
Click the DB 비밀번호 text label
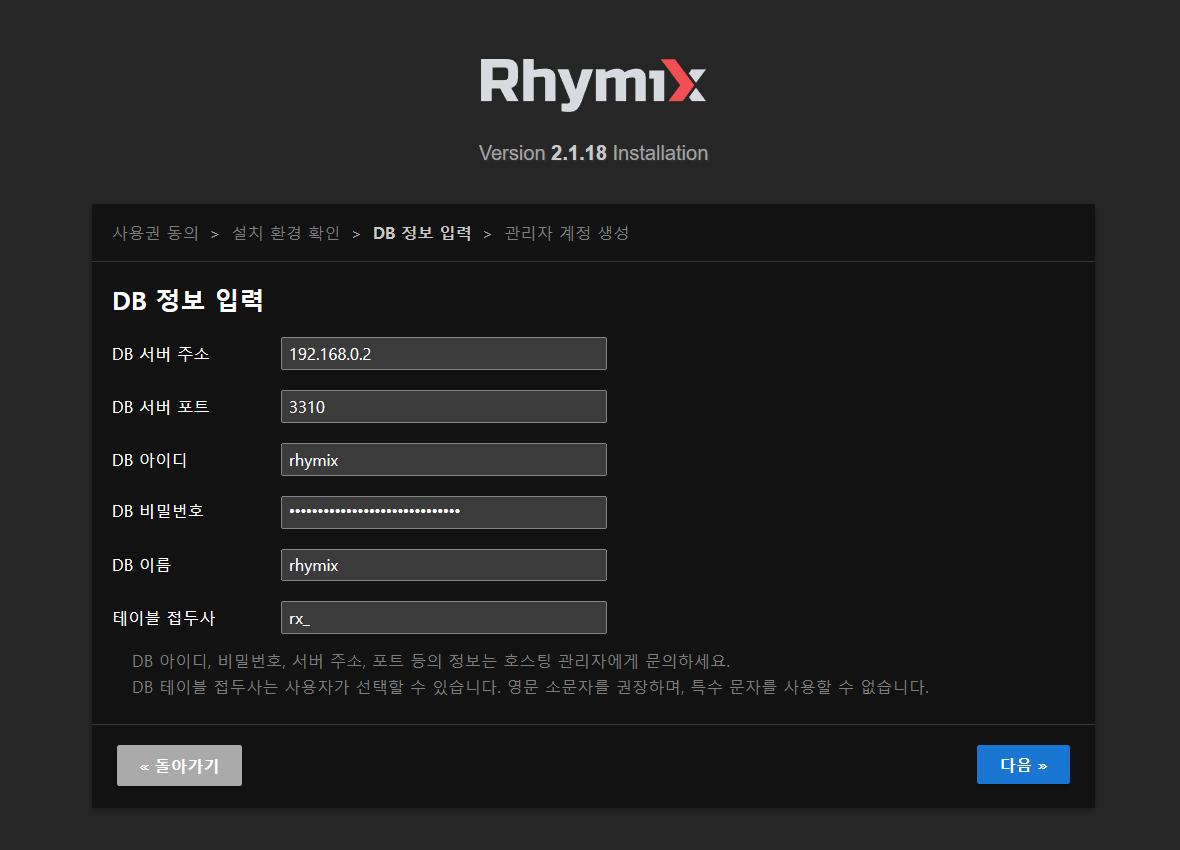(x=158, y=511)
